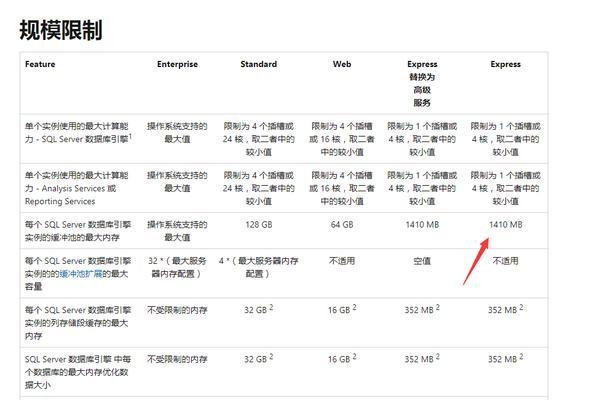Click 不受限制的内存 in the 内存优化数据大小 row

(177, 359)
